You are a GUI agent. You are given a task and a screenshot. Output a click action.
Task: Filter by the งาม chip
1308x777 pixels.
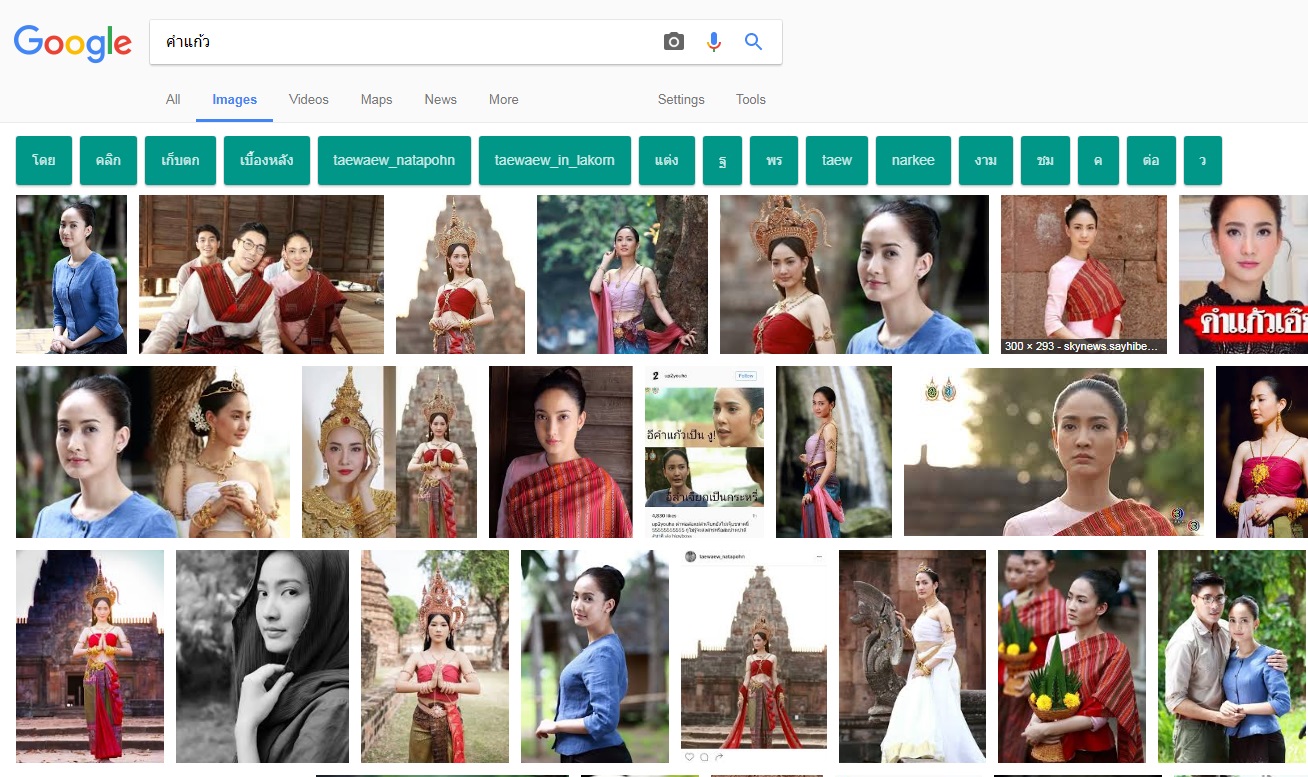coord(986,160)
